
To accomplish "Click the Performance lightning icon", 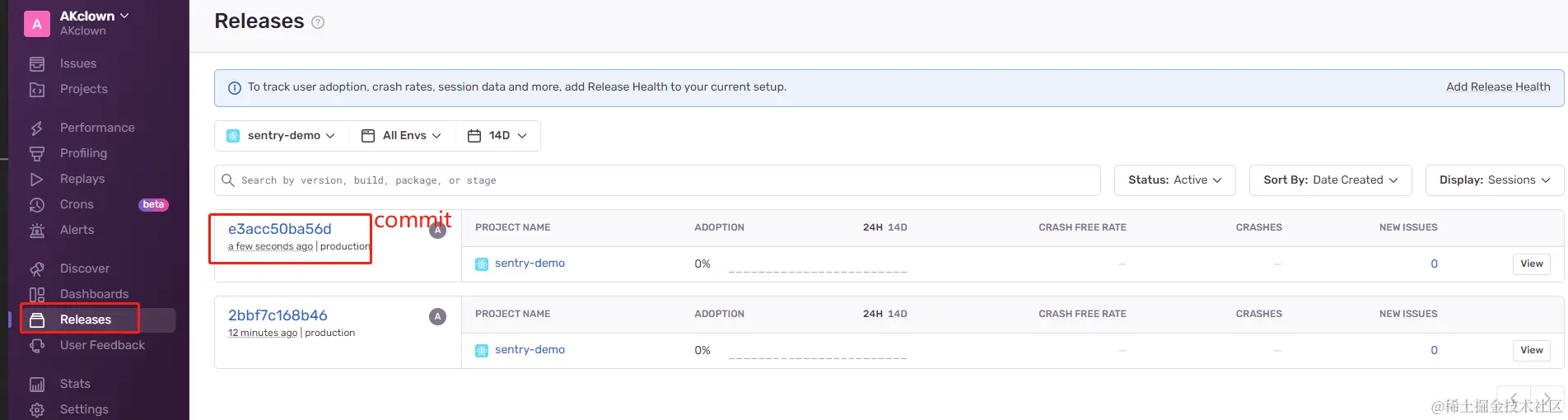I will [x=37, y=128].
